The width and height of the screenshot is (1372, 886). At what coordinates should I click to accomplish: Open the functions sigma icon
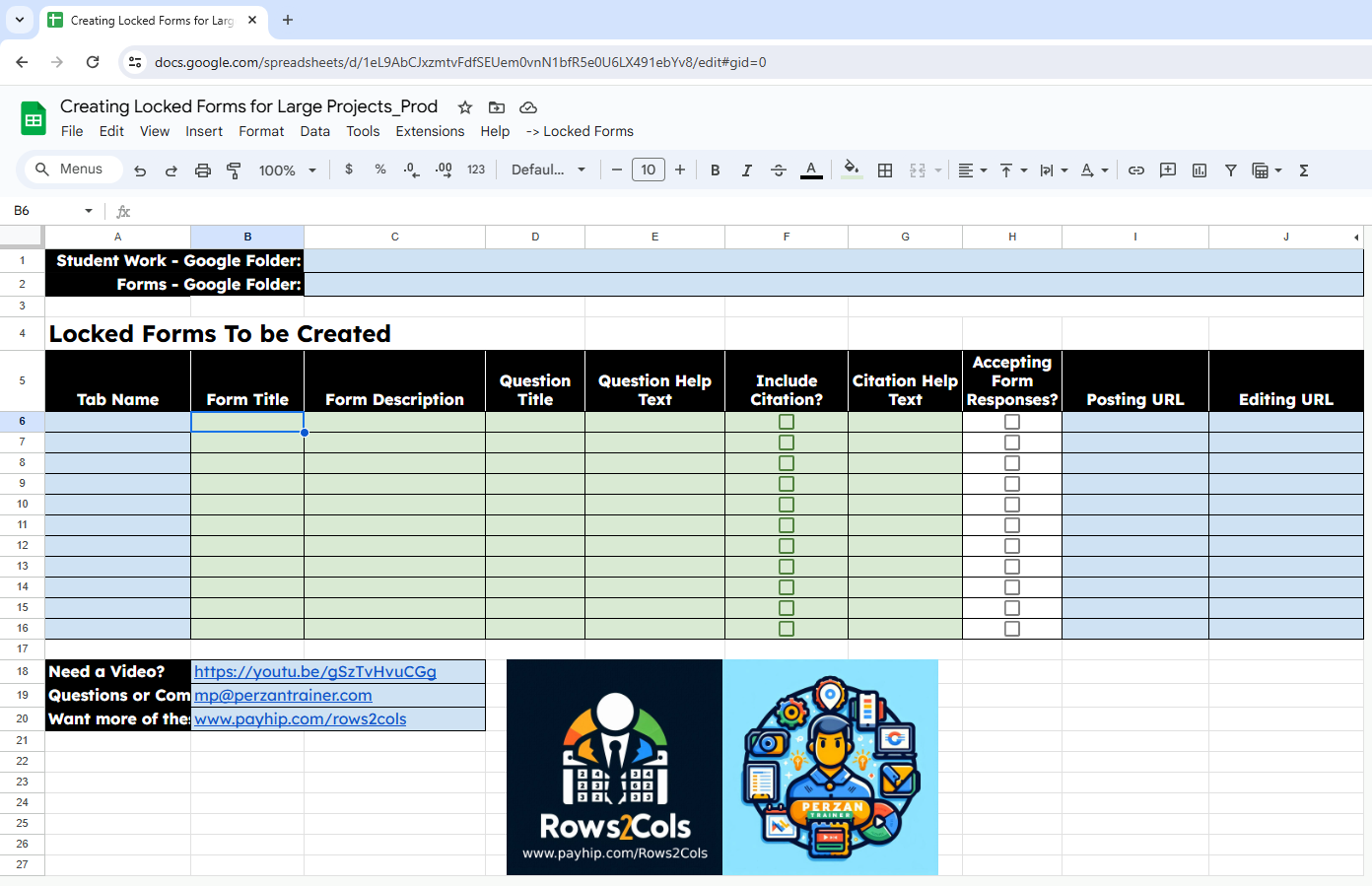[1304, 170]
